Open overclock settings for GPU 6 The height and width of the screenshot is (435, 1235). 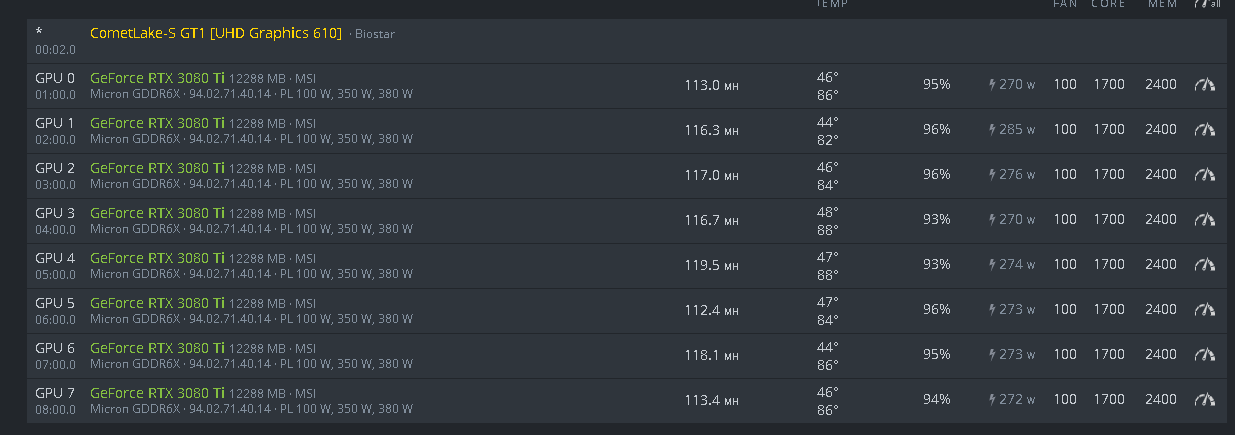point(1204,355)
